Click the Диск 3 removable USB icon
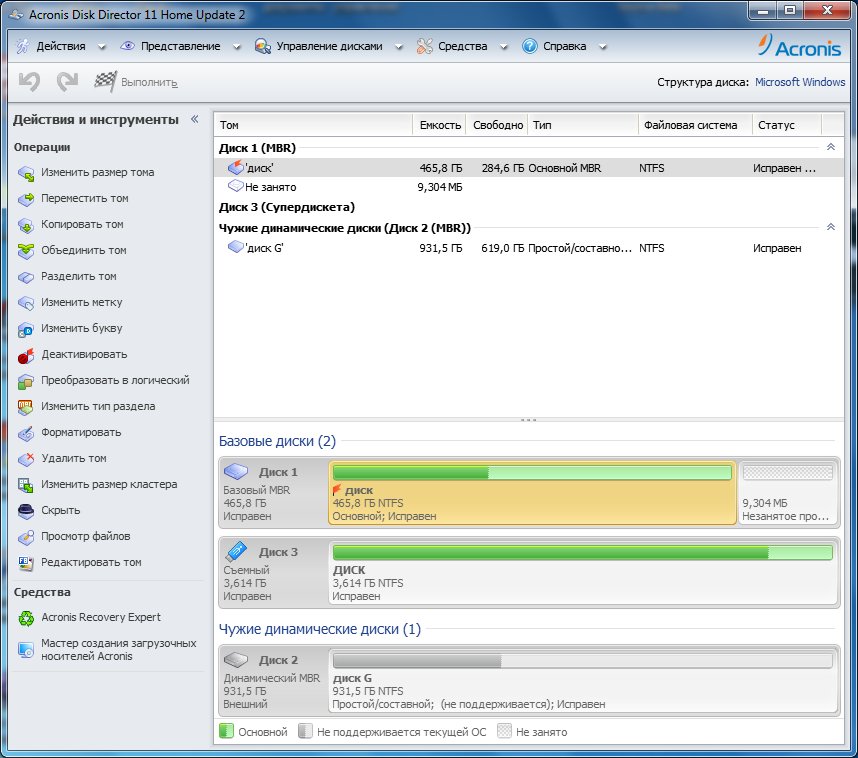Image resolution: width=858 pixels, height=758 pixels. pyautogui.click(x=236, y=551)
